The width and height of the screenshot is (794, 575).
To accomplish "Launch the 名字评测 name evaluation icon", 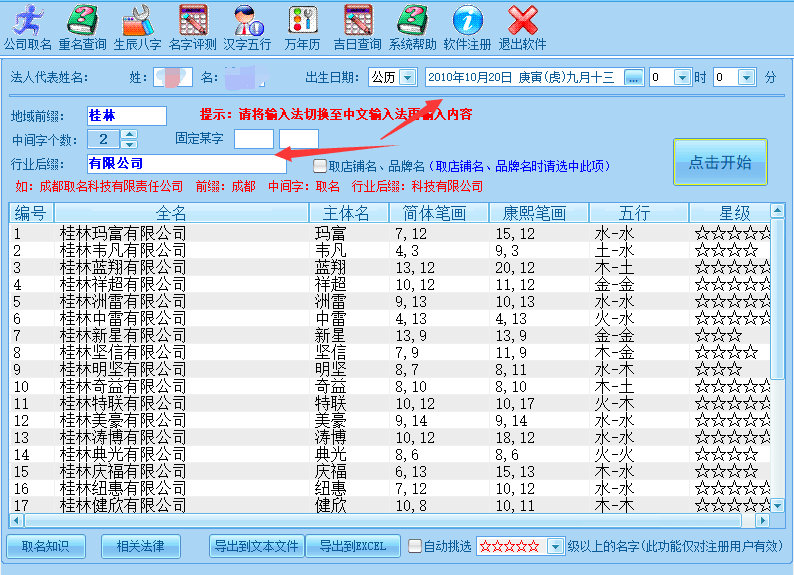I will tap(192, 27).
